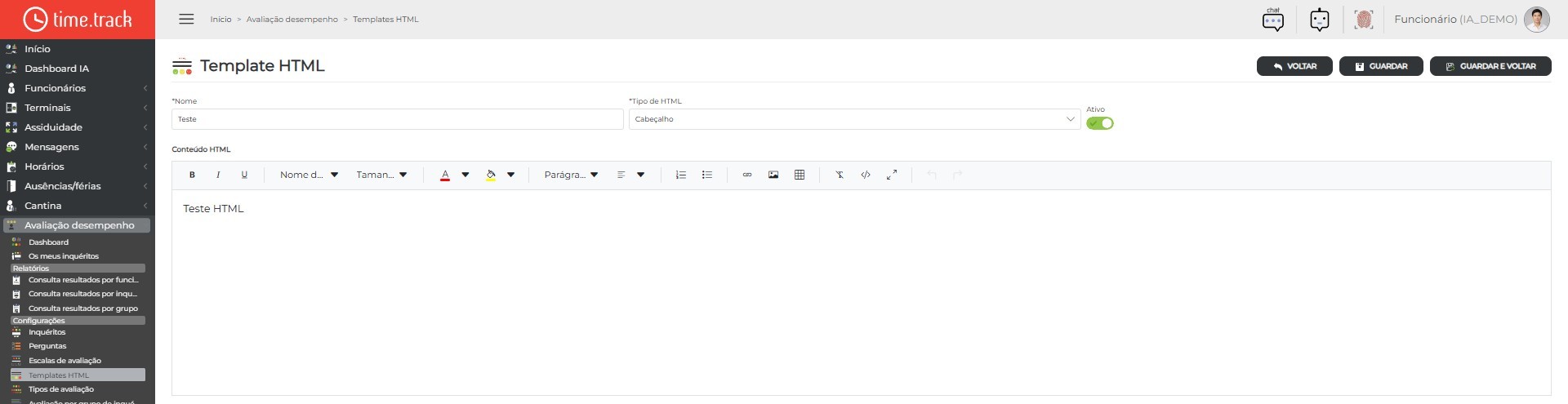The height and width of the screenshot is (404, 1568).
Task: Insert a hyperlink in the editor
Action: click(x=746, y=175)
